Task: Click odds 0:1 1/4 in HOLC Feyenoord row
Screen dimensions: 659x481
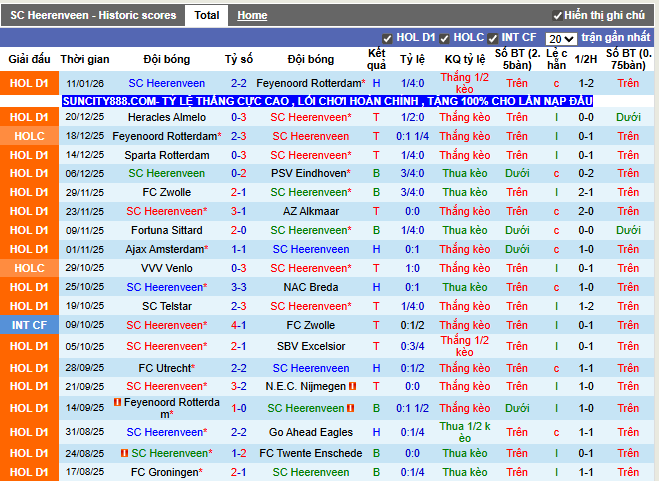Action: point(412,136)
